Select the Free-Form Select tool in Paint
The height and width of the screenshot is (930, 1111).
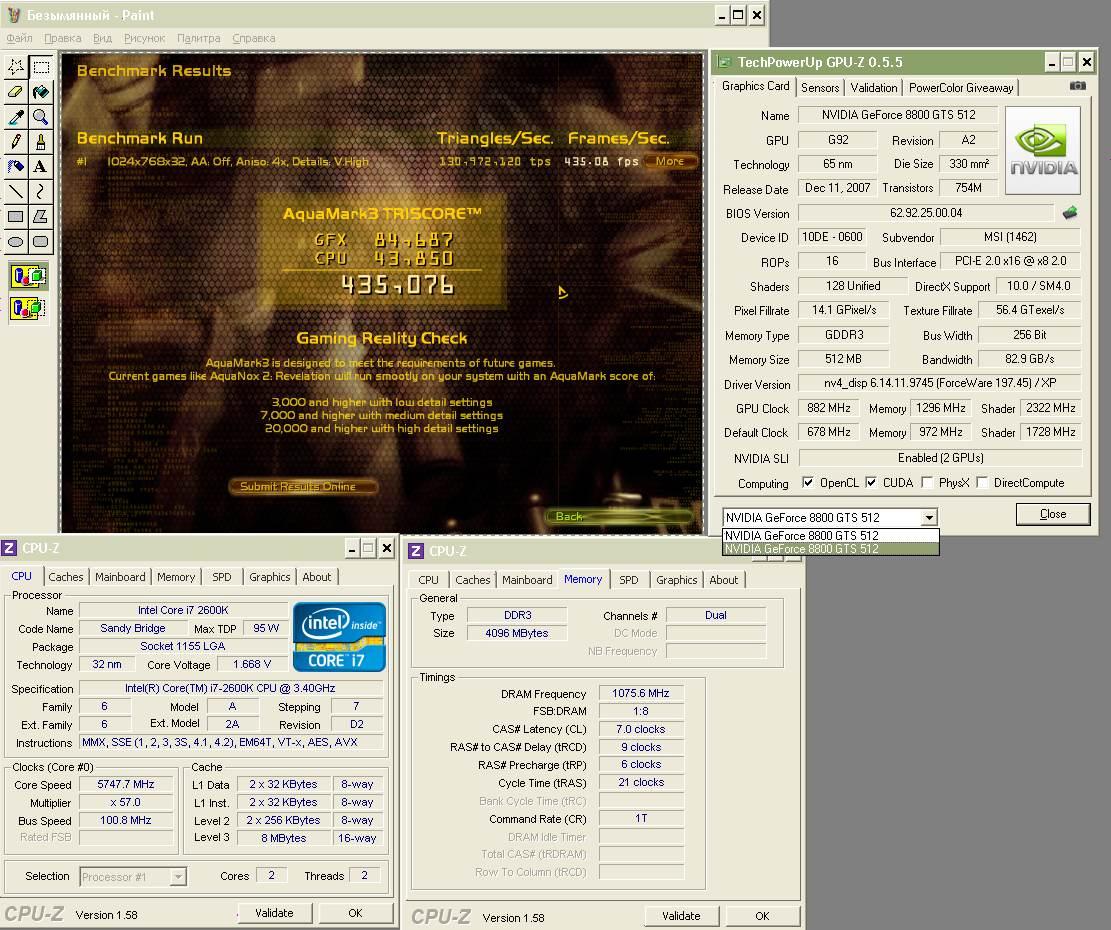16,67
